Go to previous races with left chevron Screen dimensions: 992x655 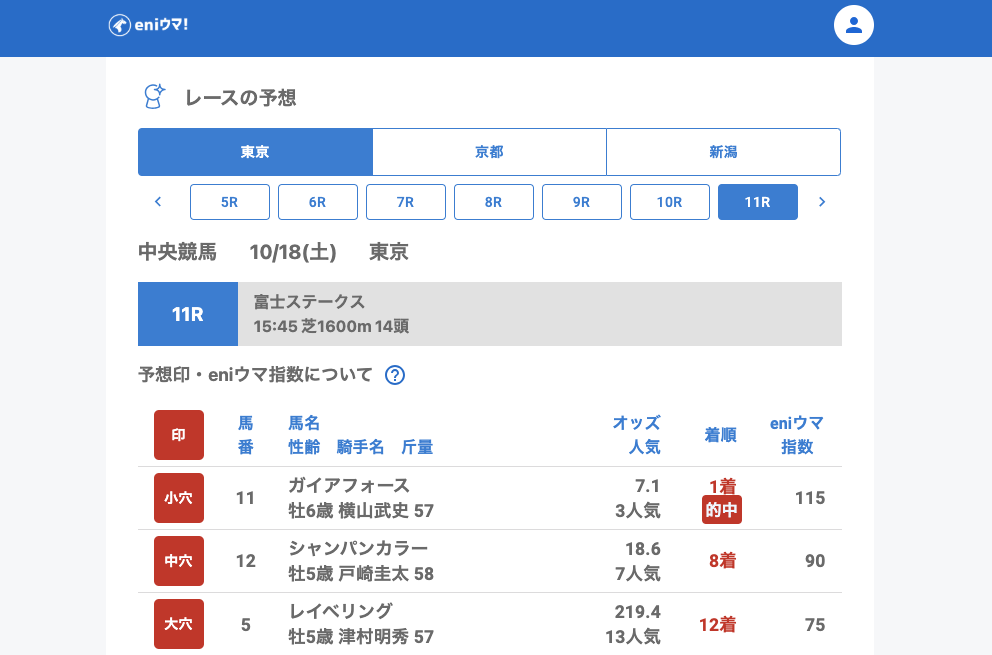pos(158,202)
